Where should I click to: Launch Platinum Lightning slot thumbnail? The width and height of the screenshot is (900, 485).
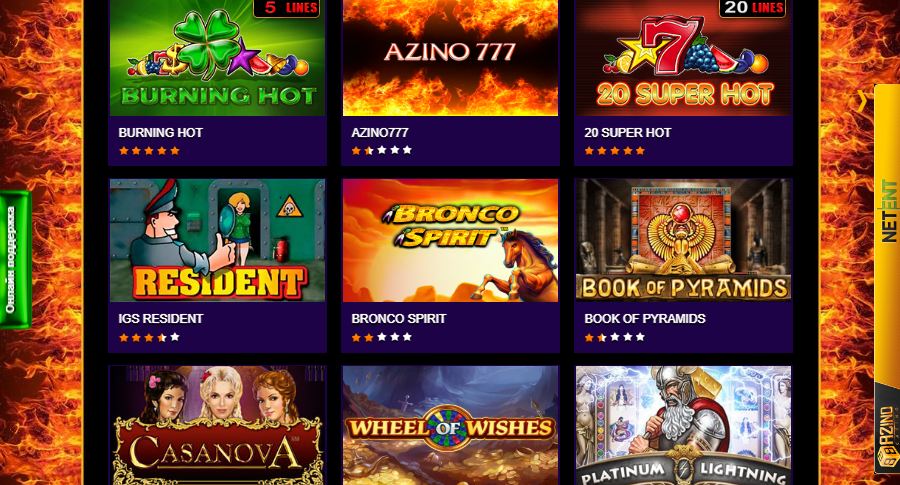click(x=683, y=425)
